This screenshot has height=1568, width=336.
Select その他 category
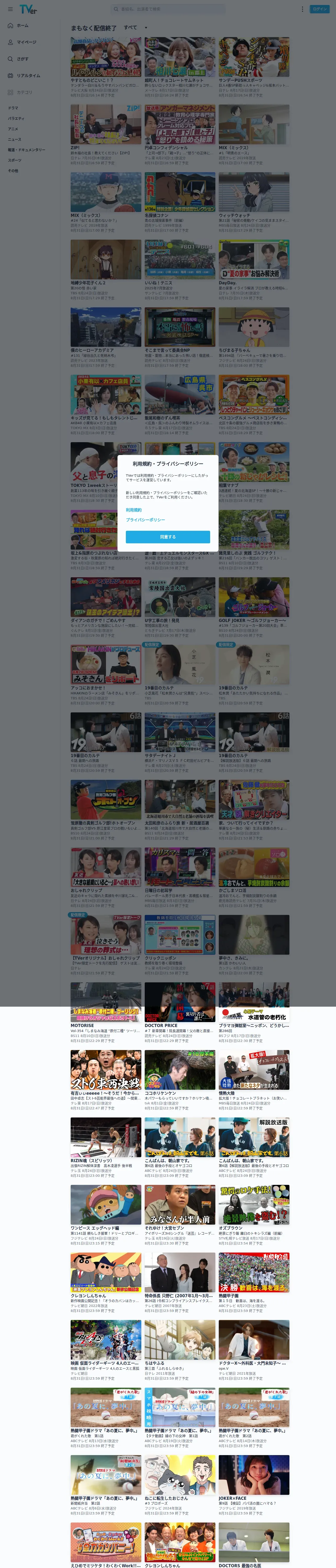(13, 170)
